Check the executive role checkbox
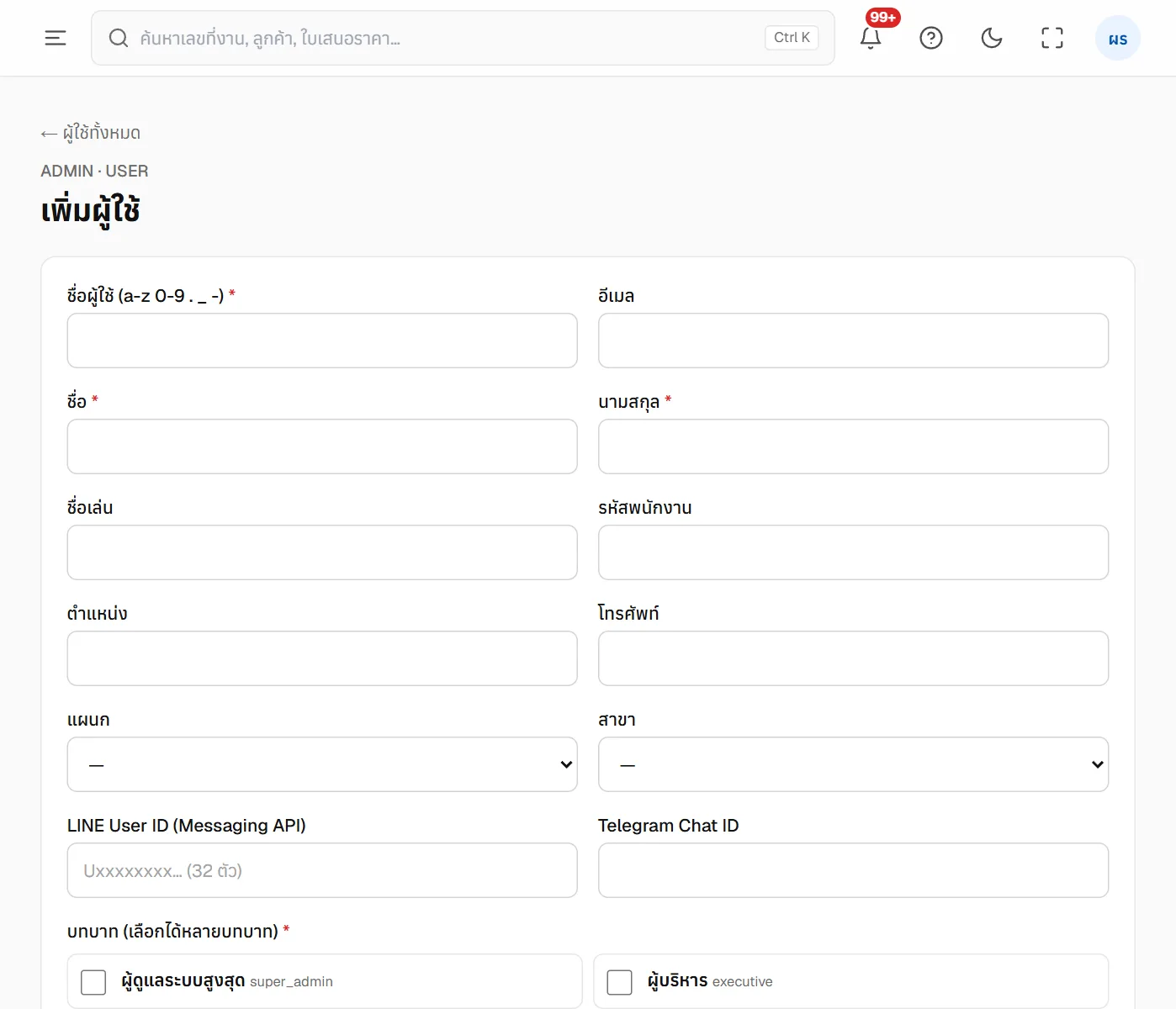Viewport: 1176px width, 1009px height. click(x=620, y=982)
